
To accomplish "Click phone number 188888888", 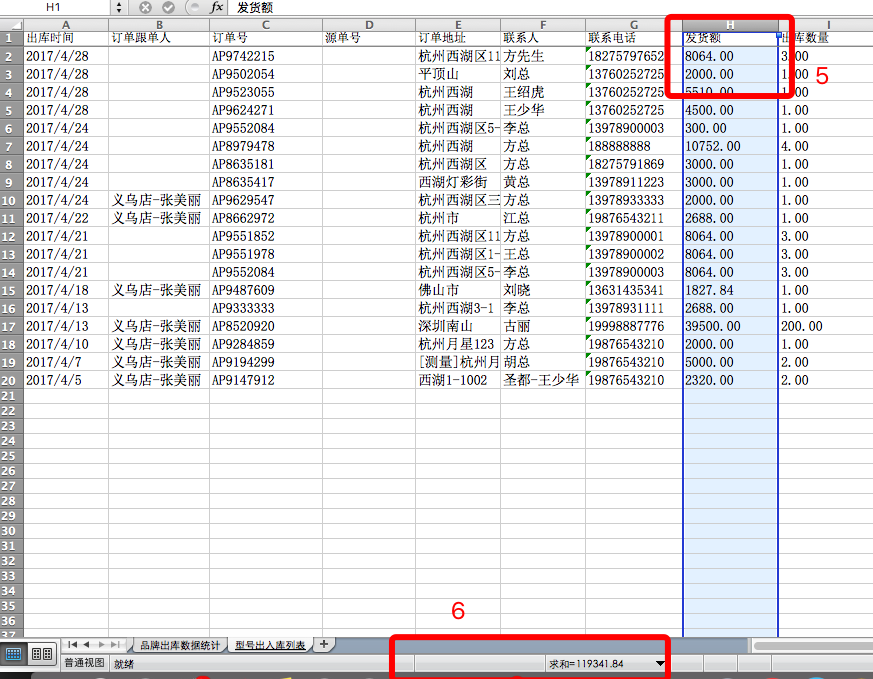I will click(x=634, y=146).
